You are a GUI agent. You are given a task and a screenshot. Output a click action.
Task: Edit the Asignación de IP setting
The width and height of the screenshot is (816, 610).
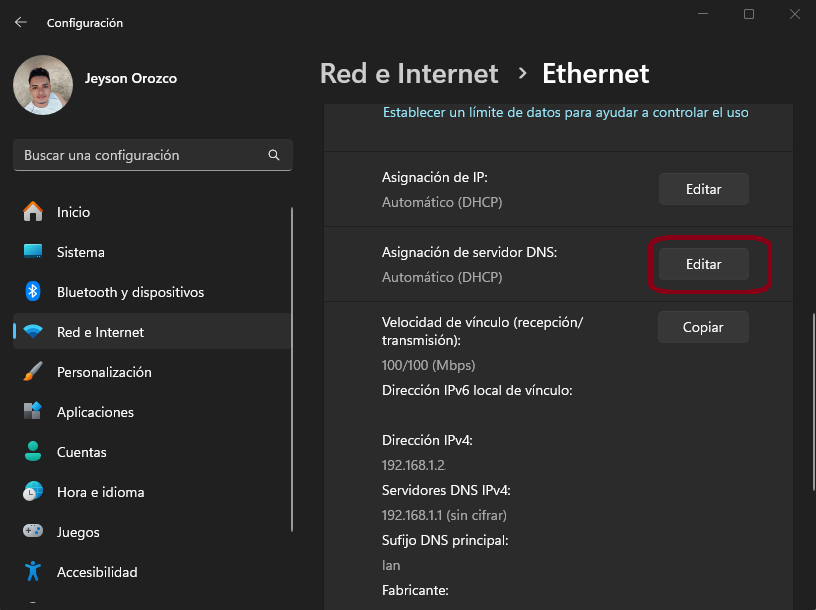pos(703,189)
